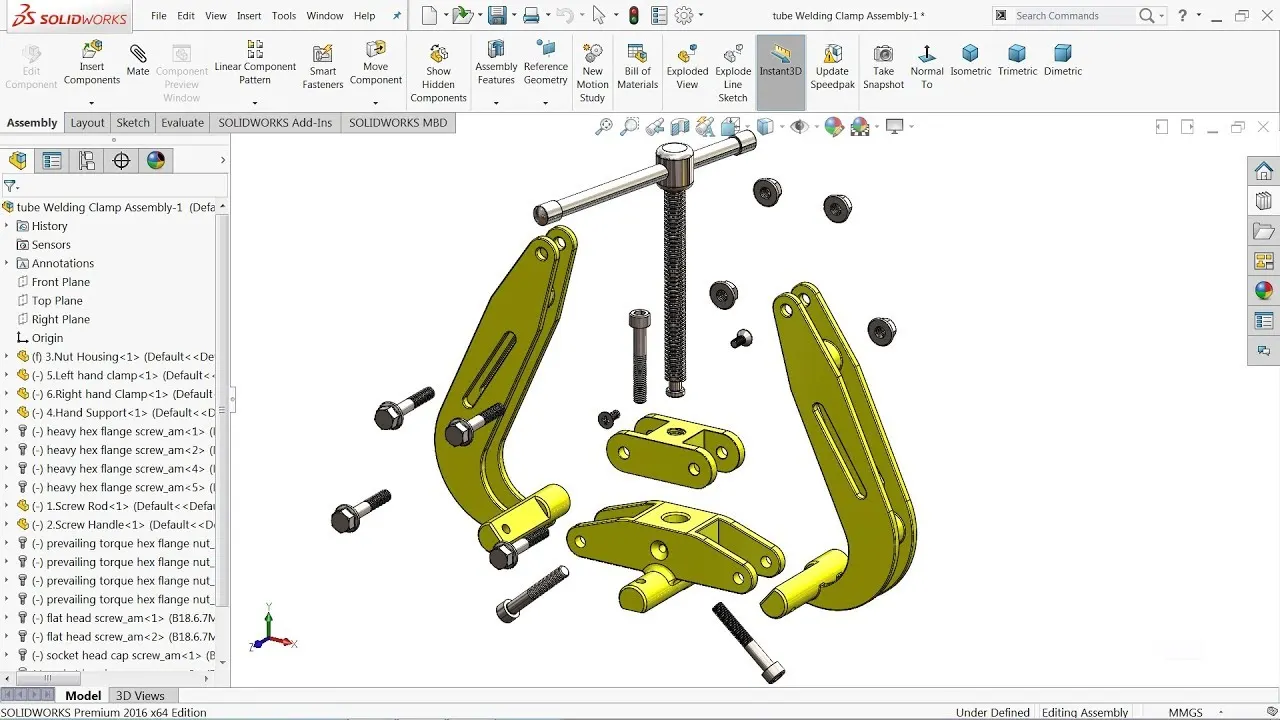Image resolution: width=1280 pixels, height=720 pixels.
Task: Open the Edit menu
Action: coord(186,16)
